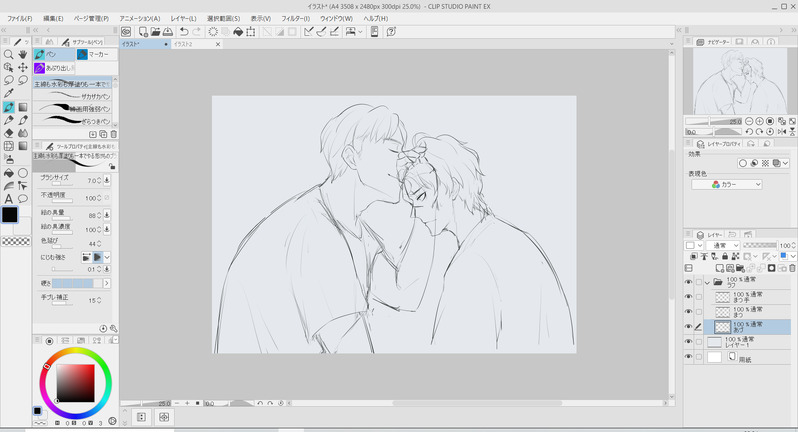Select the Text tool
Screen dimensions: 798x432
[x=8, y=199]
